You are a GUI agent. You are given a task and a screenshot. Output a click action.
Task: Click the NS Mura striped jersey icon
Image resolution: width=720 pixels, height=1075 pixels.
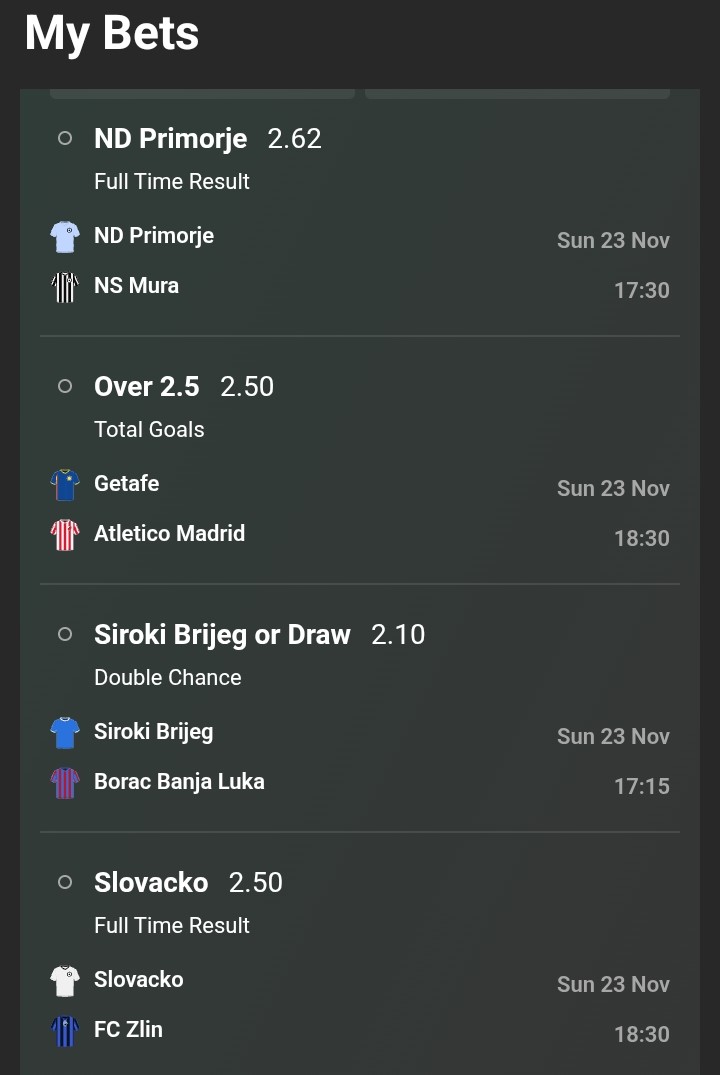click(x=65, y=287)
